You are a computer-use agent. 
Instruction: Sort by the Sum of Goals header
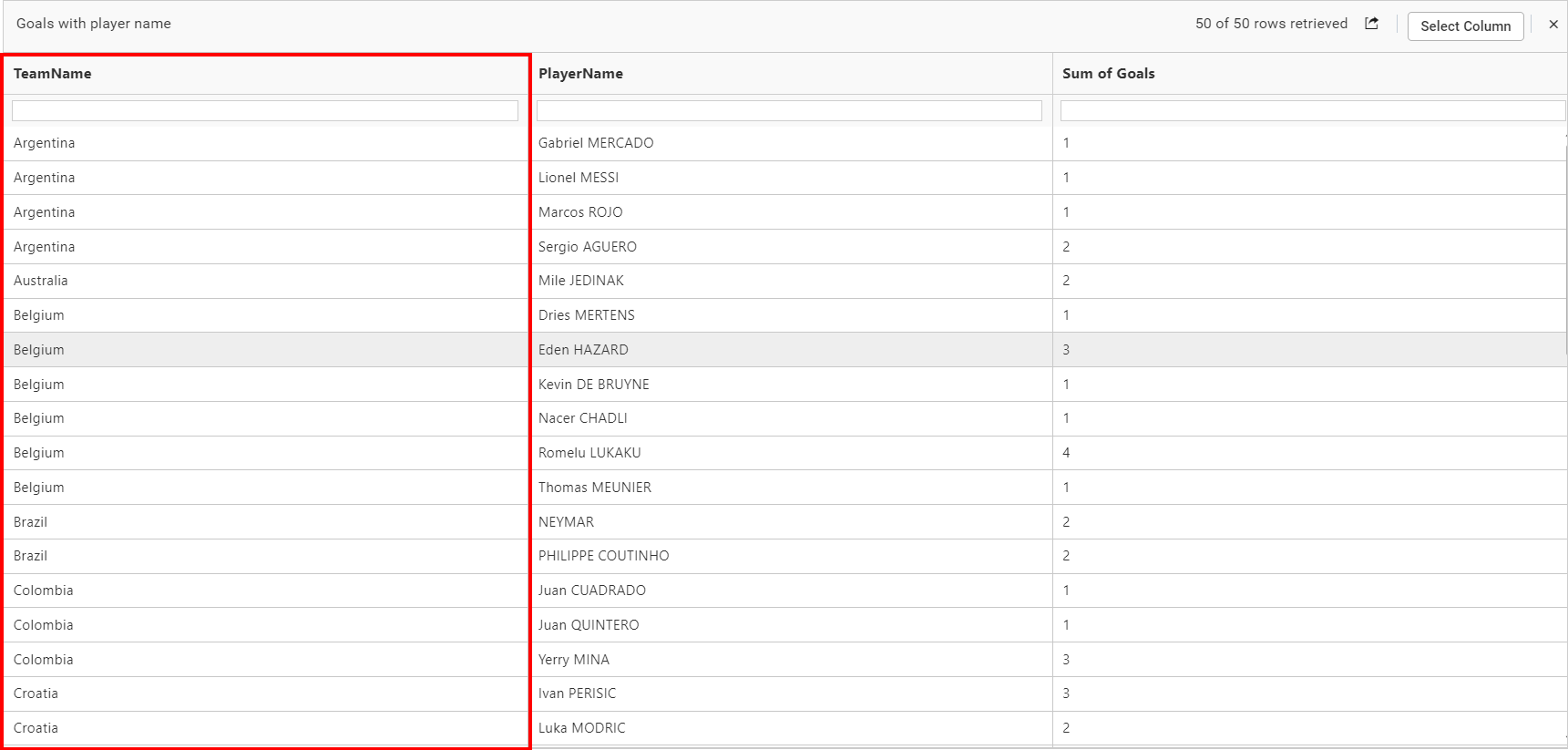[x=1108, y=74]
